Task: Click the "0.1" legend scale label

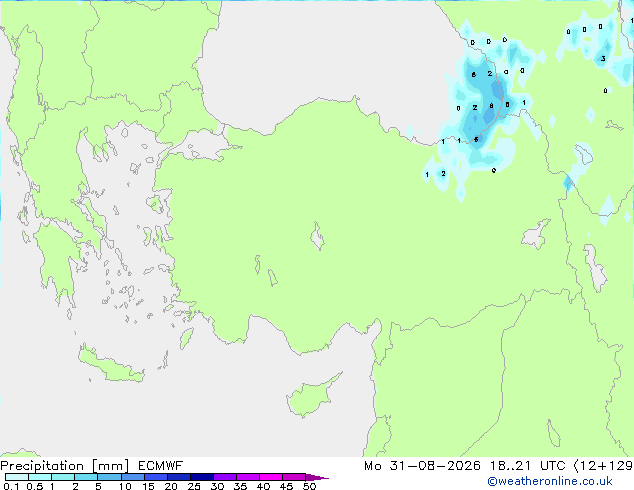Action: 11,486
